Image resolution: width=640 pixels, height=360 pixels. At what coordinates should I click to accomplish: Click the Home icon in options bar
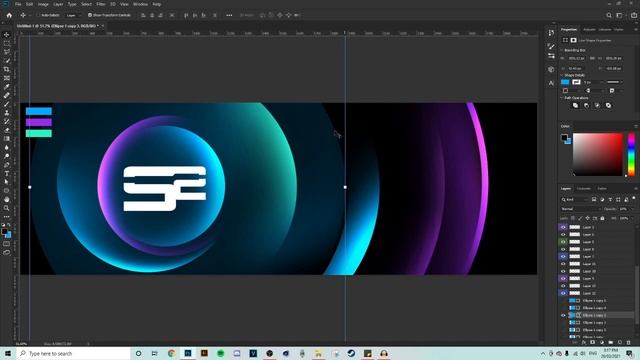click(9, 15)
